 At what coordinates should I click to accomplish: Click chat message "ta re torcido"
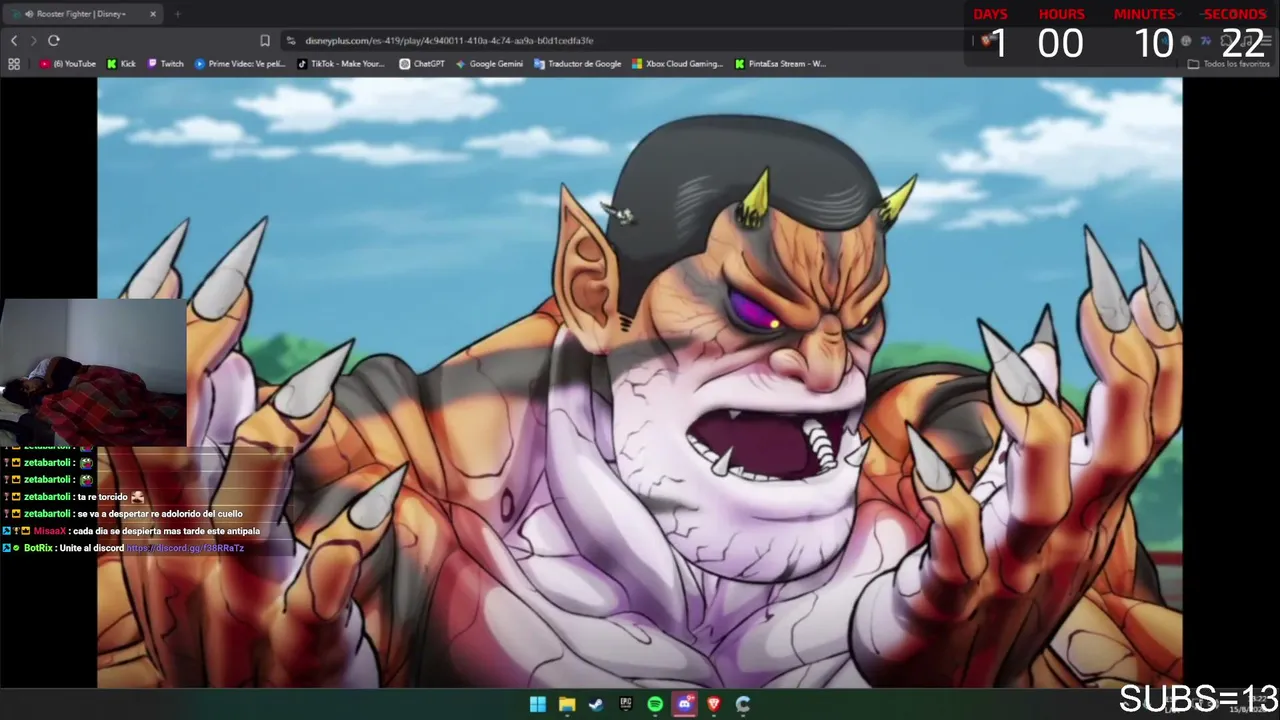point(103,497)
